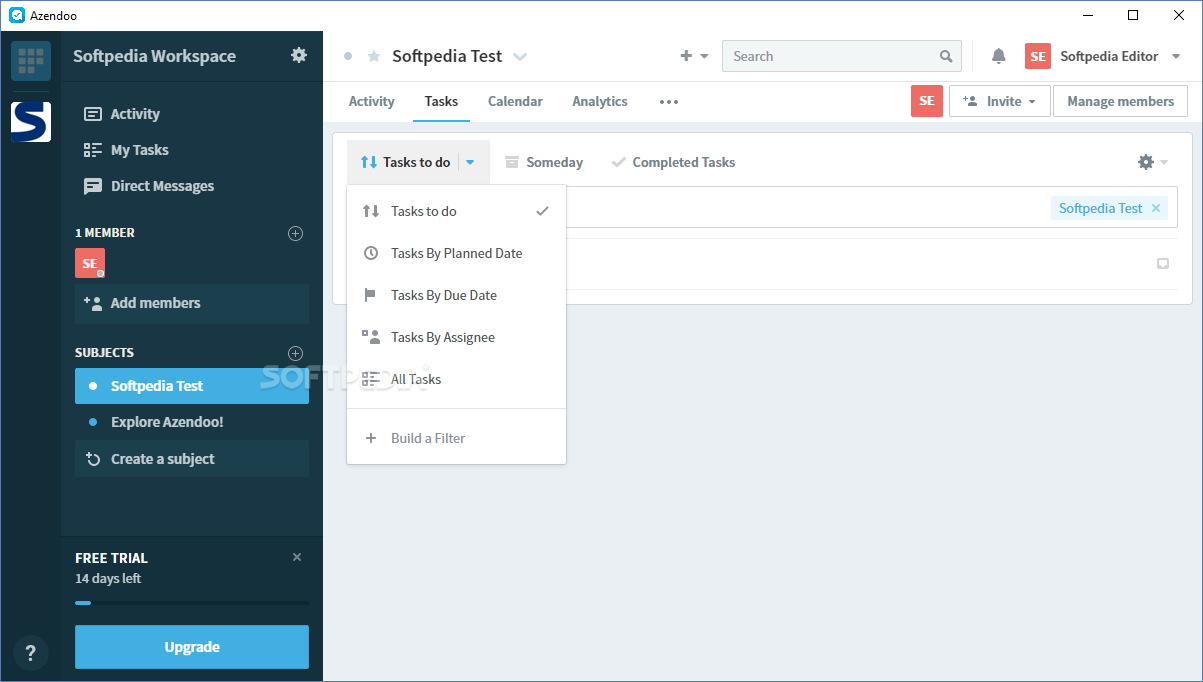Screen dimensions: 1203x682
Task: Click the plus icon next to 1 MEMBER
Action: tap(295, 233)
